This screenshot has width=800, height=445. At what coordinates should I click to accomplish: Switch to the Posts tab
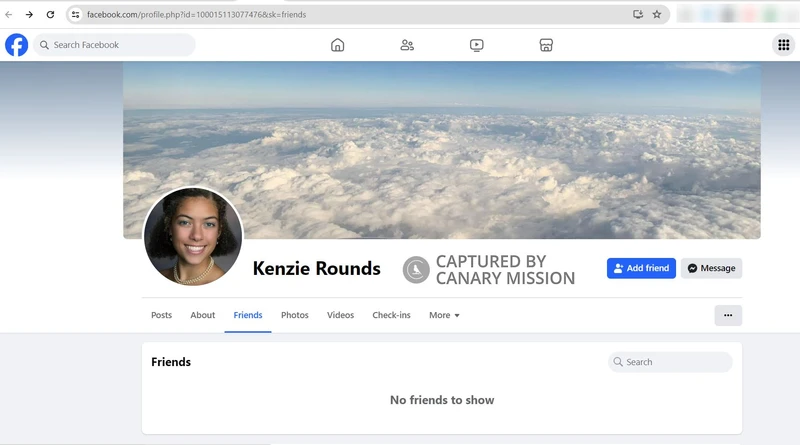pyautogui.click(x=161, y=315)
